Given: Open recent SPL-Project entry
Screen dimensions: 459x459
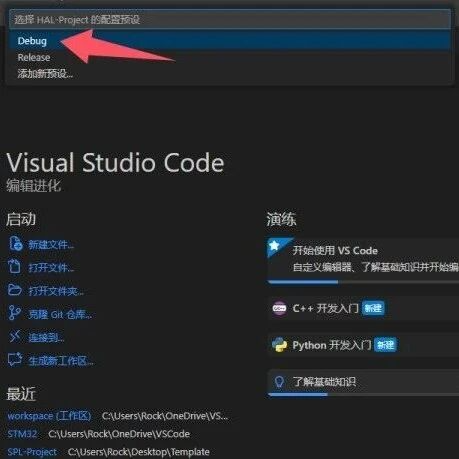Looking at the screenshot, I should (32, 452).
